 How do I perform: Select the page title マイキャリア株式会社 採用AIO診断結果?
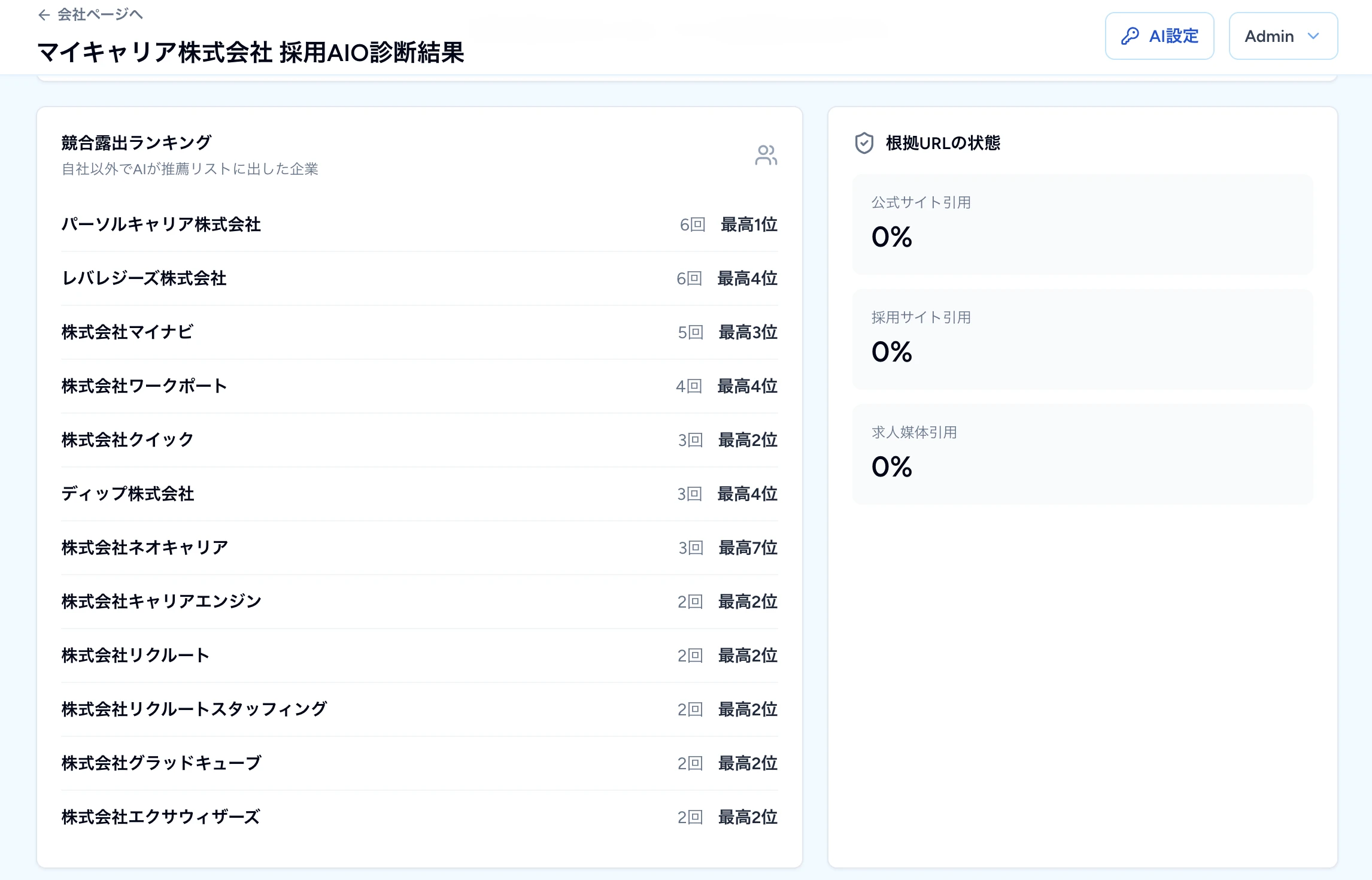click(x=251, y=52)
